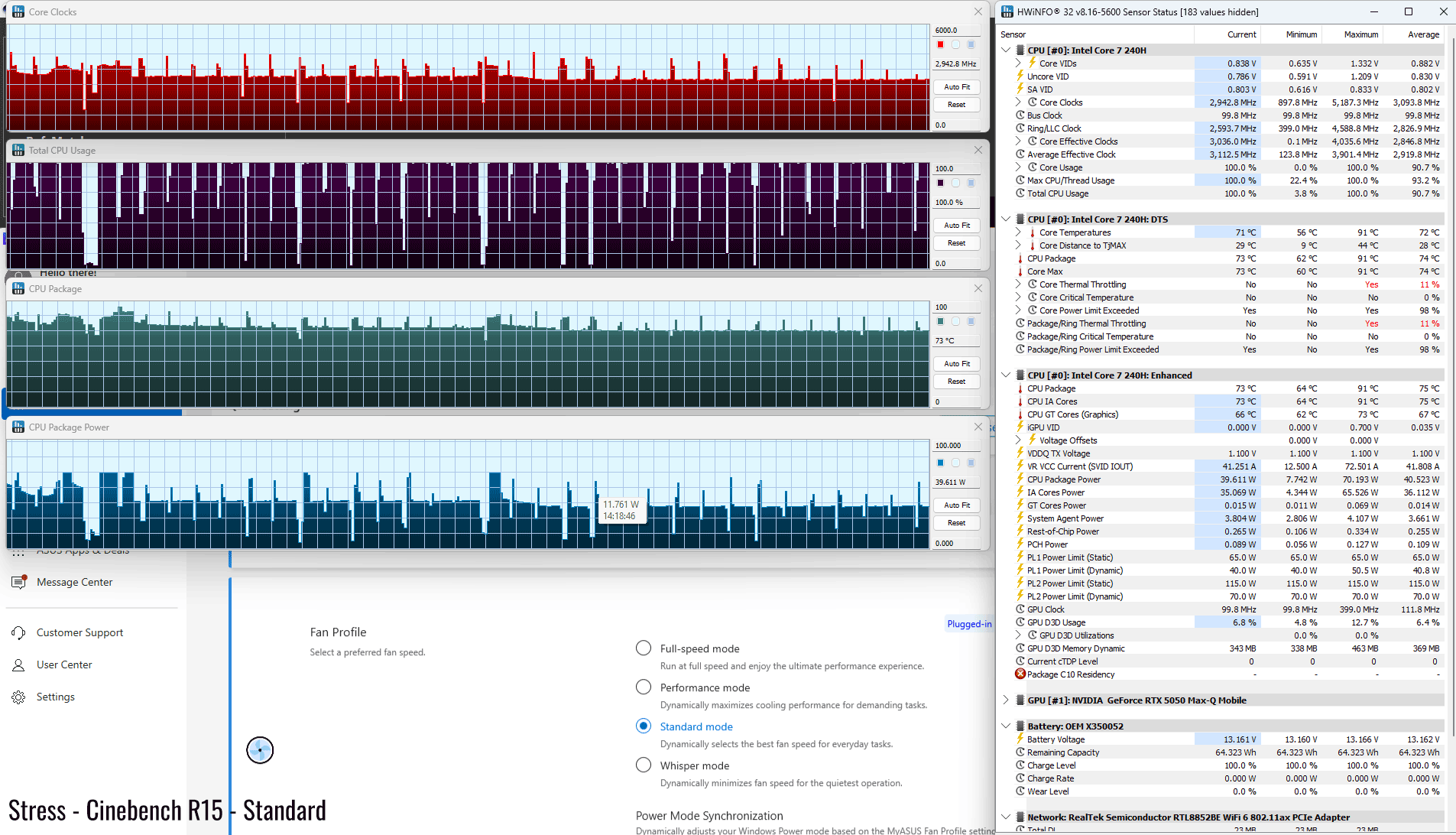The width and height of the screenshot is (1456, 835).
Task: Expand the GPU [#1] NVIDIA GeForce RTX 5050 group
Action: pyautogui.click(x=1006, y=700)
